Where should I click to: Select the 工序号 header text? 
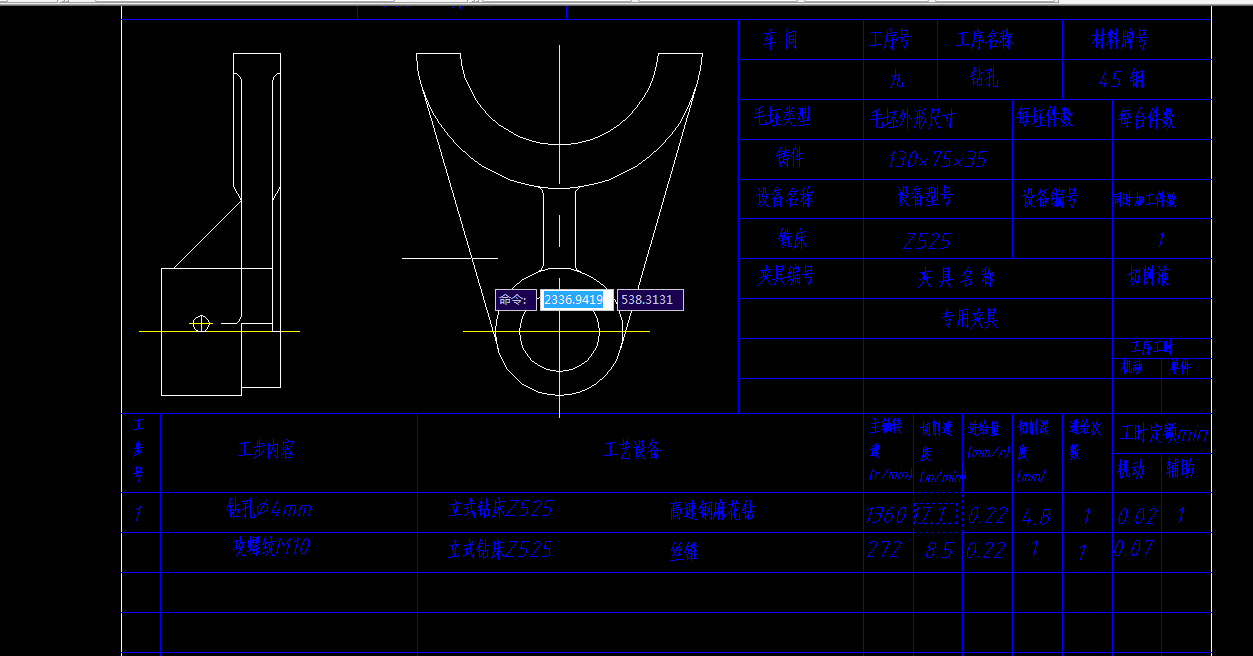(890, 40)
